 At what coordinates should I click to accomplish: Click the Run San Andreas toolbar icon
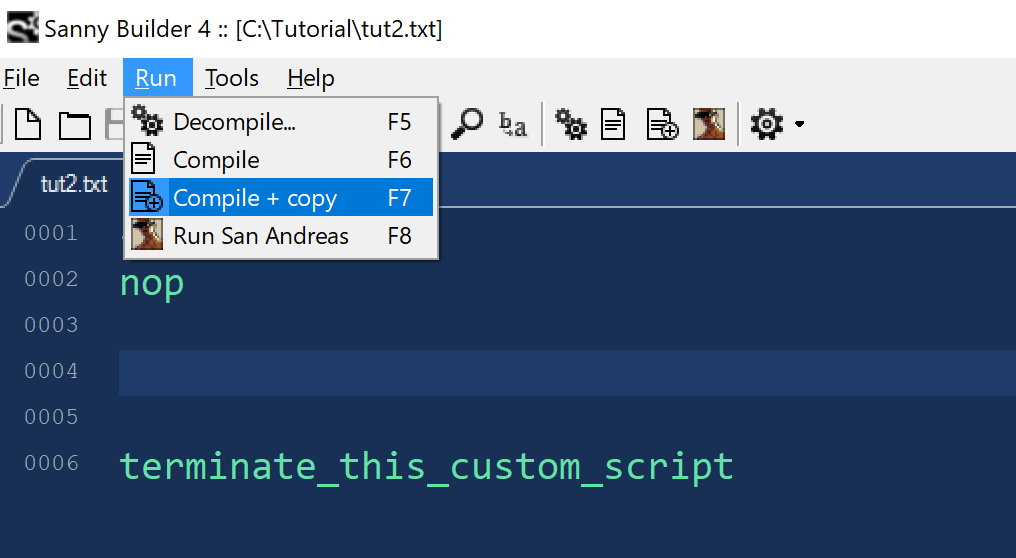click(709, 124)
